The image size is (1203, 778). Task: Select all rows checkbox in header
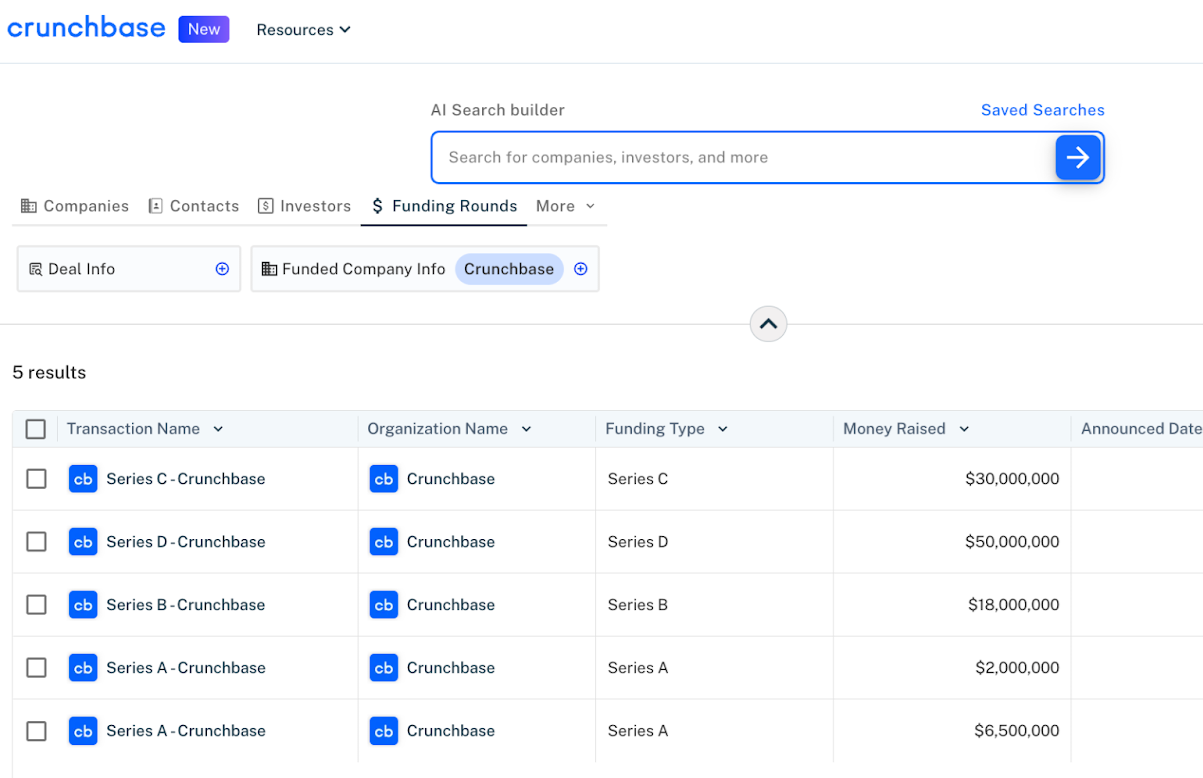click(x=36, y=429)
